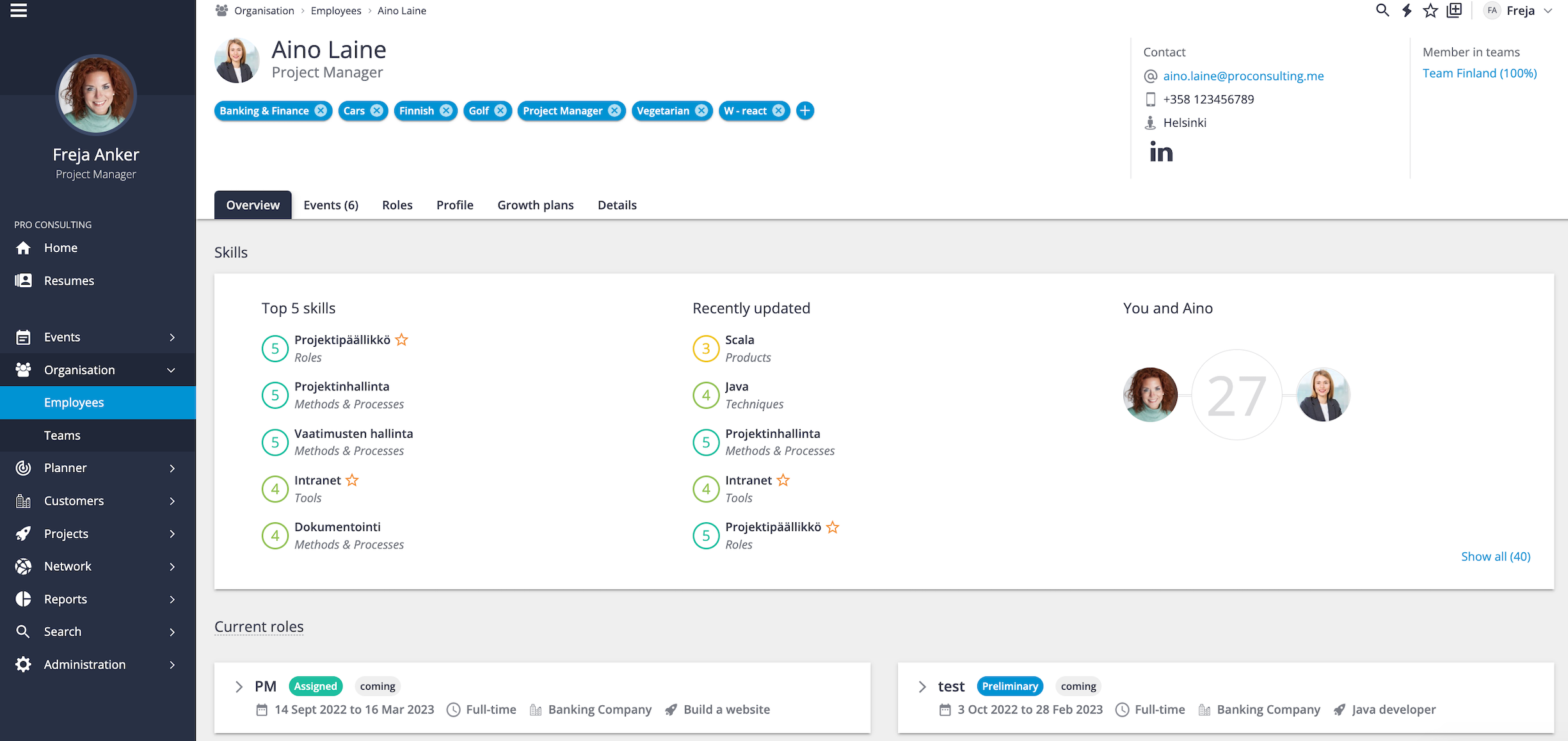The image size is (1568, 741).
Task: Remove the Vegetarian tag
Action: [x=701, y=111]
